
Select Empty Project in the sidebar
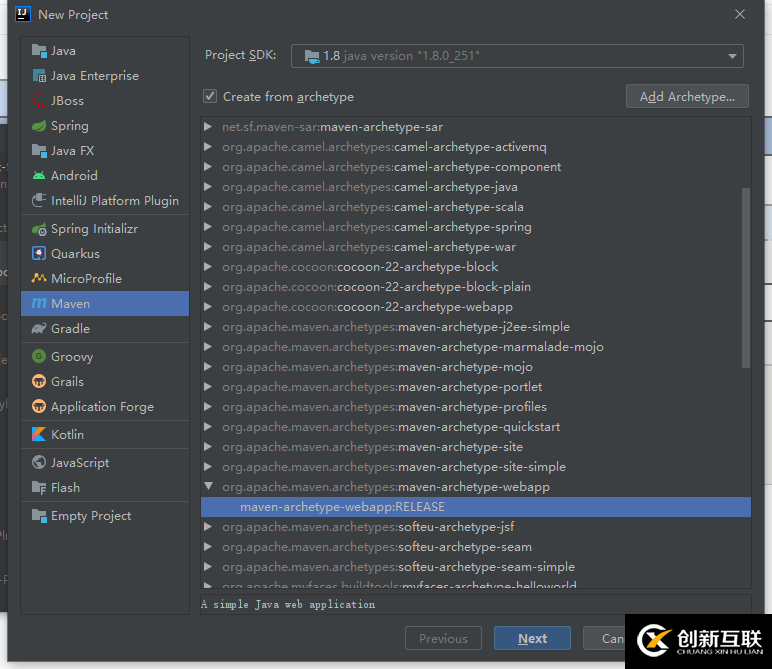point(91,516)
